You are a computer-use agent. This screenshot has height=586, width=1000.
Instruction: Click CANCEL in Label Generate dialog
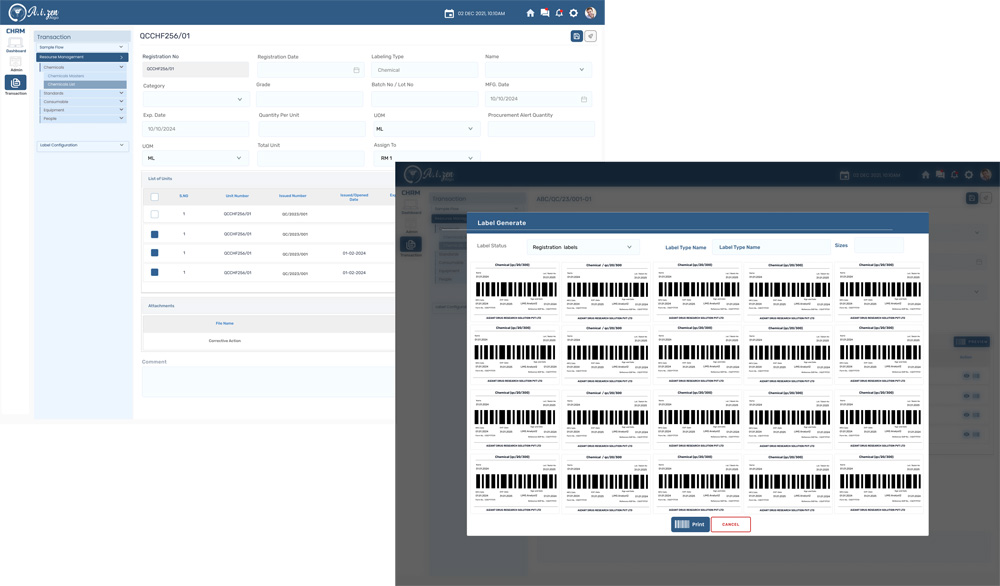click(x=731, y=524)
